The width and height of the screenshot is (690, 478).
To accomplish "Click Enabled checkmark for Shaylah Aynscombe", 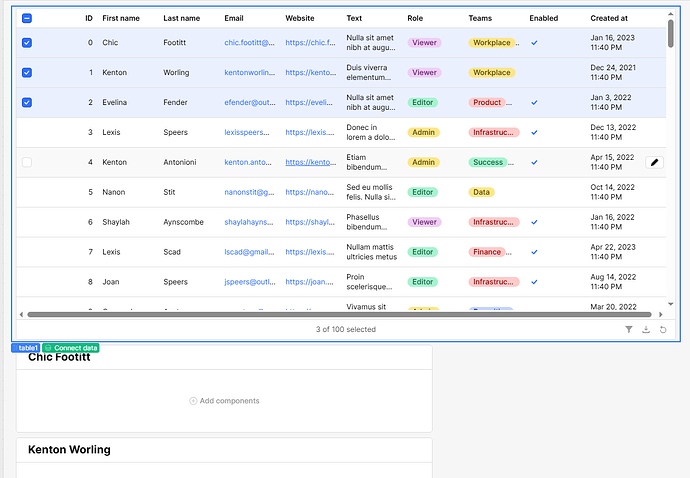I will pos(534,222).
